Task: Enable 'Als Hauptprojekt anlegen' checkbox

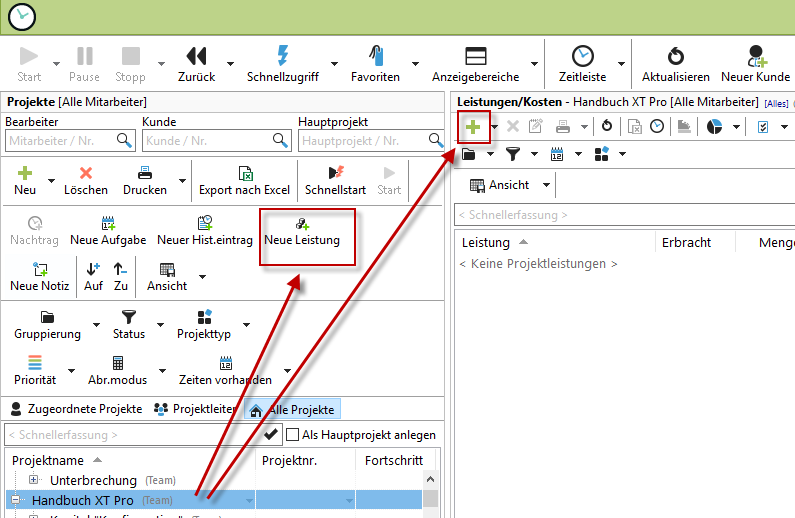Action: point(292,435)
